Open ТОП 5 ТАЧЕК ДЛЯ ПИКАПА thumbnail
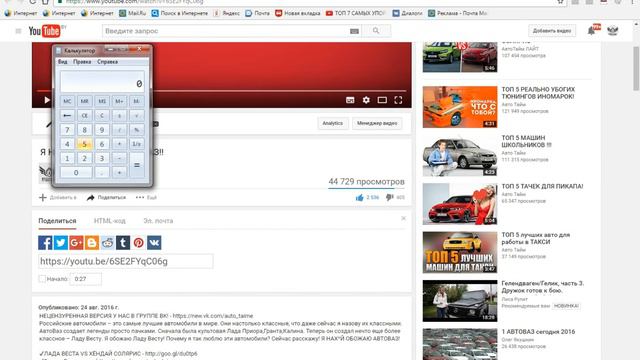The height and width of the screenshot is (360, 640). pos(460,204)
